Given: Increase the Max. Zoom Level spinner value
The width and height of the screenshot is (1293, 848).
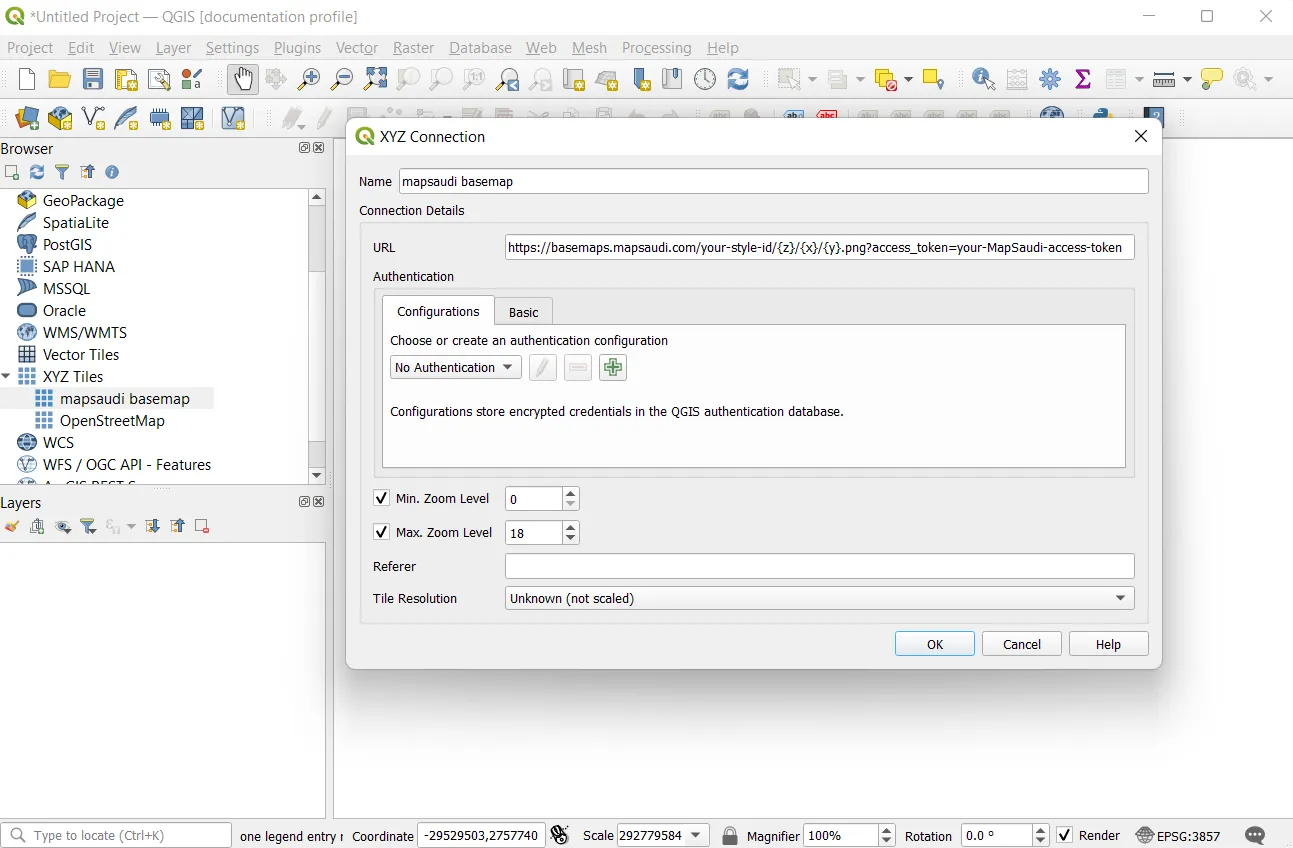Looking at the screenshot, I should pyautogui.click(x=571, y=526).
